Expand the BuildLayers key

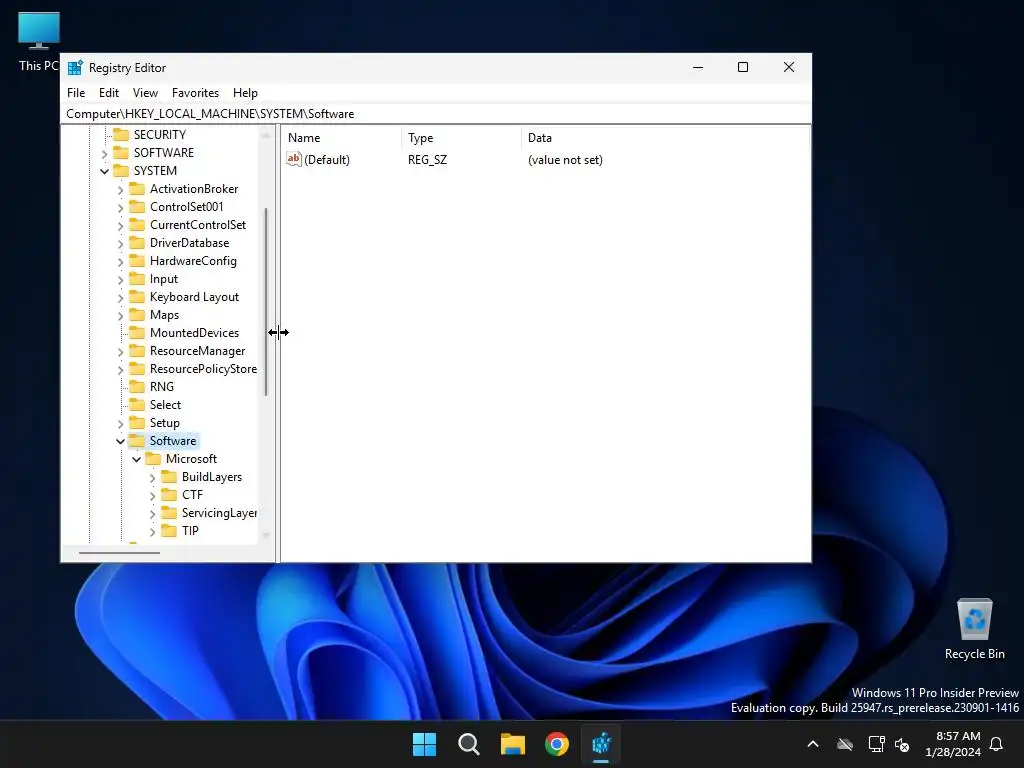click(x=152, y=477)
